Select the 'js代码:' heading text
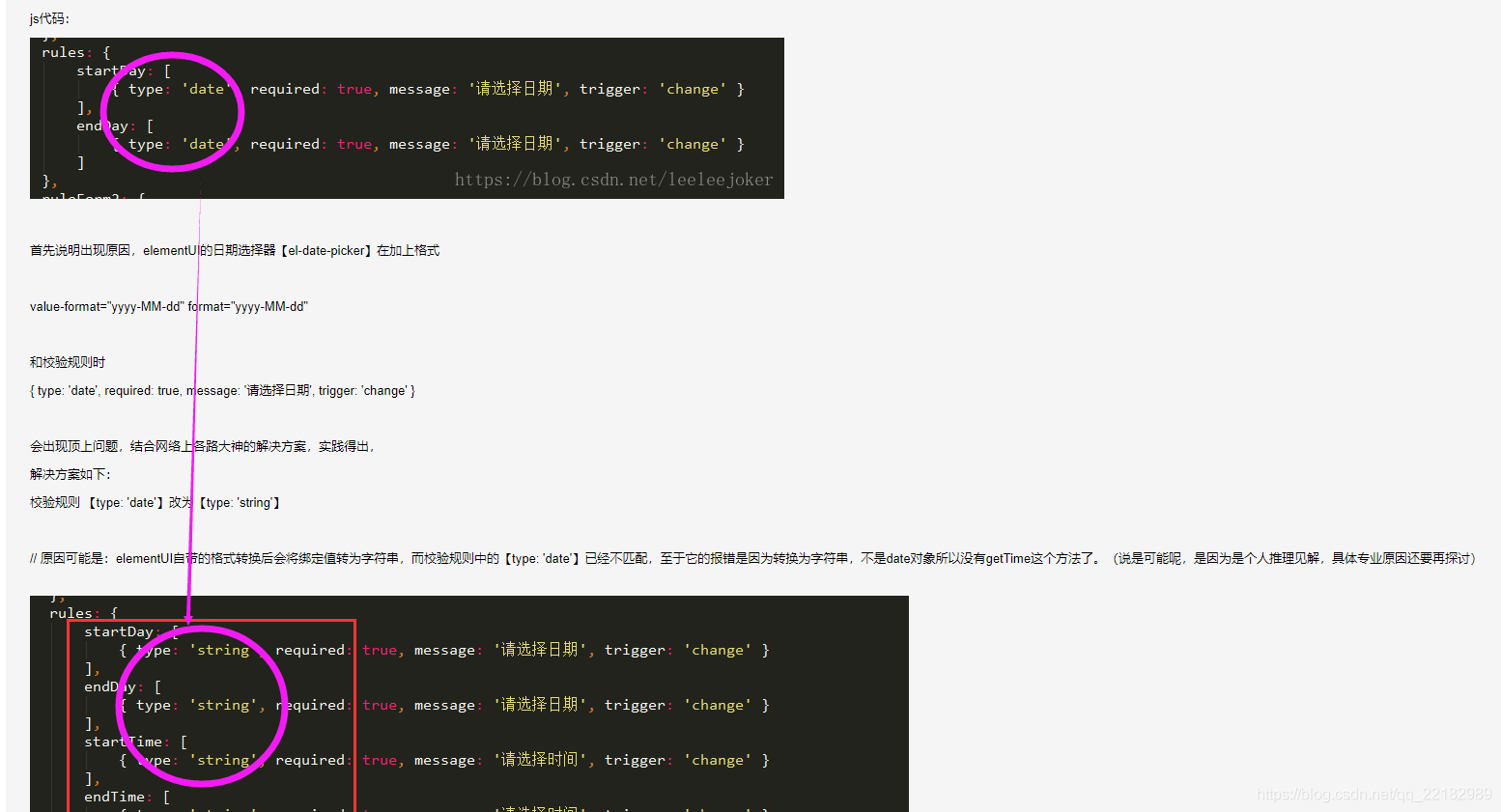This screenshot has width=1501, height=812. [x=46, y=17]
